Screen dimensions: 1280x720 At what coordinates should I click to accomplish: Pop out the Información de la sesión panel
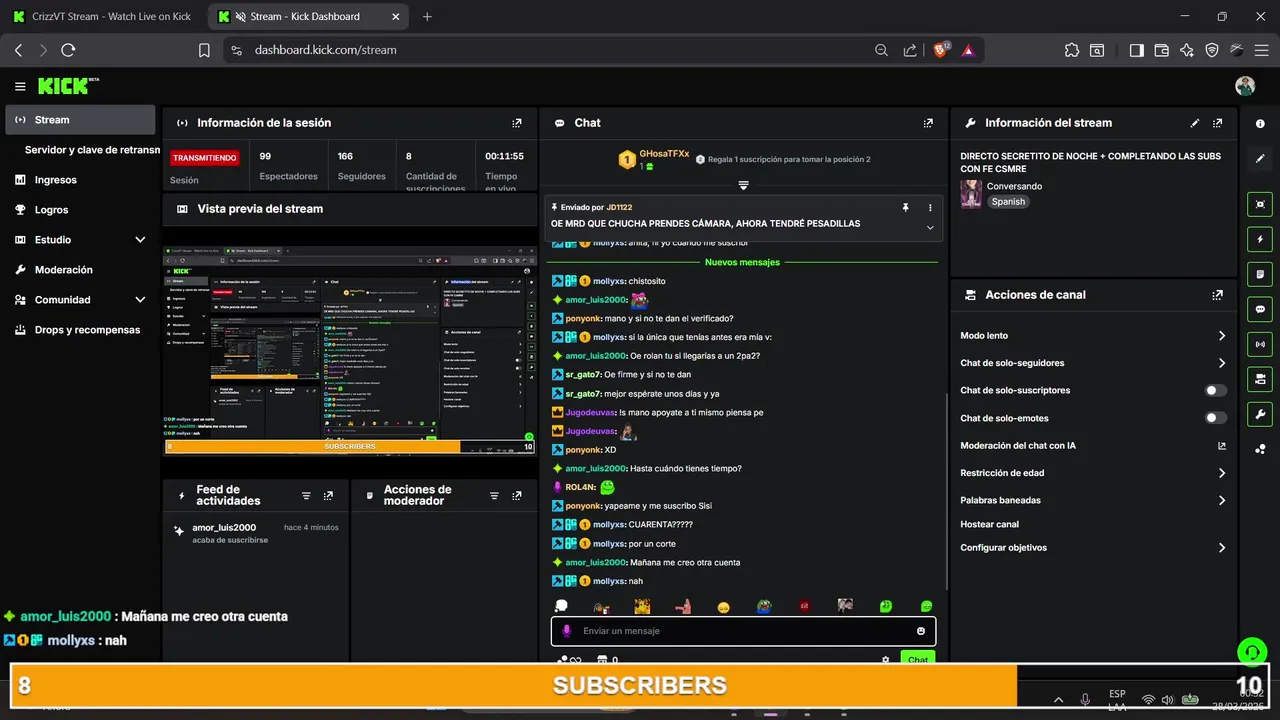517,123
